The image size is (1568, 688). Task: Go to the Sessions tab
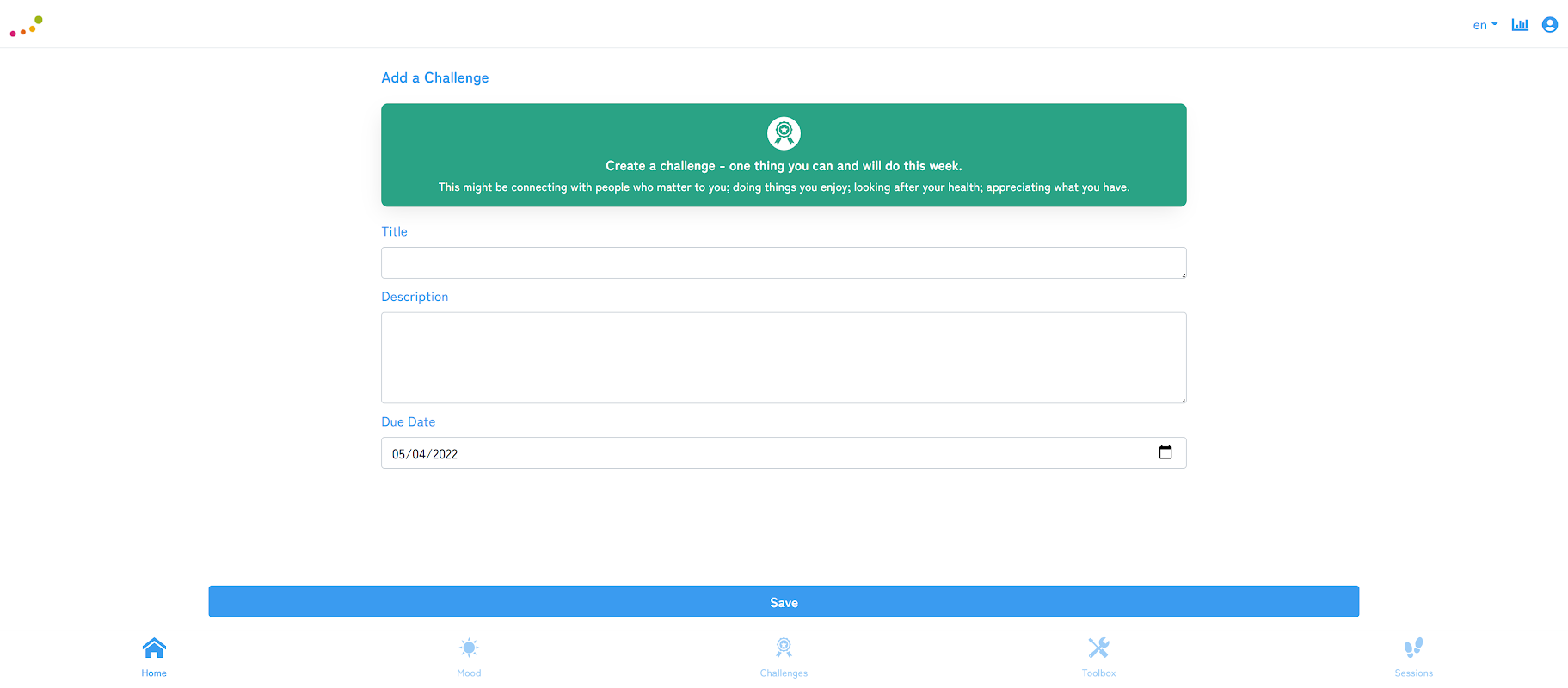coord(1413,658)
